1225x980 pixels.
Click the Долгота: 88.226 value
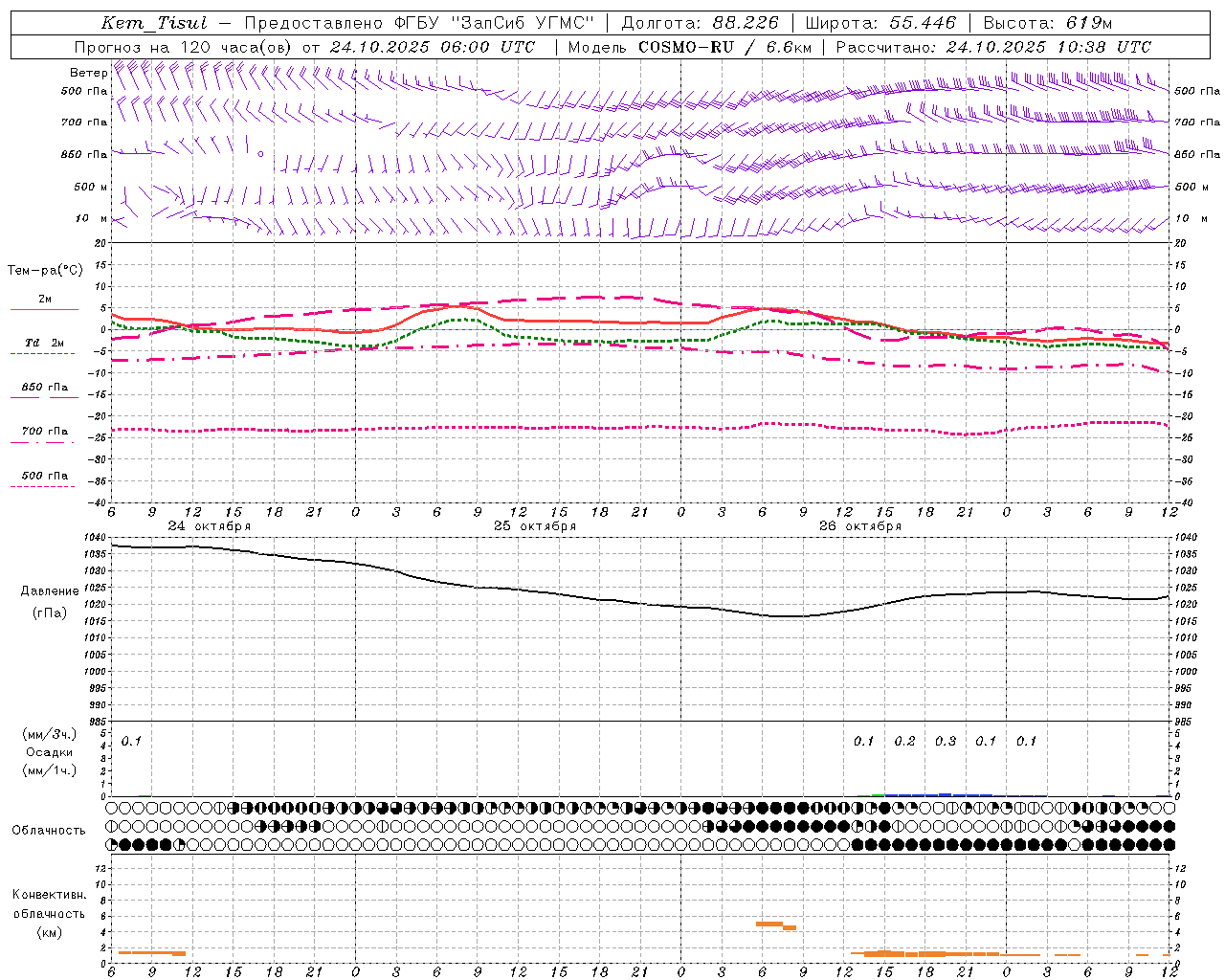(x=700, y=23)
